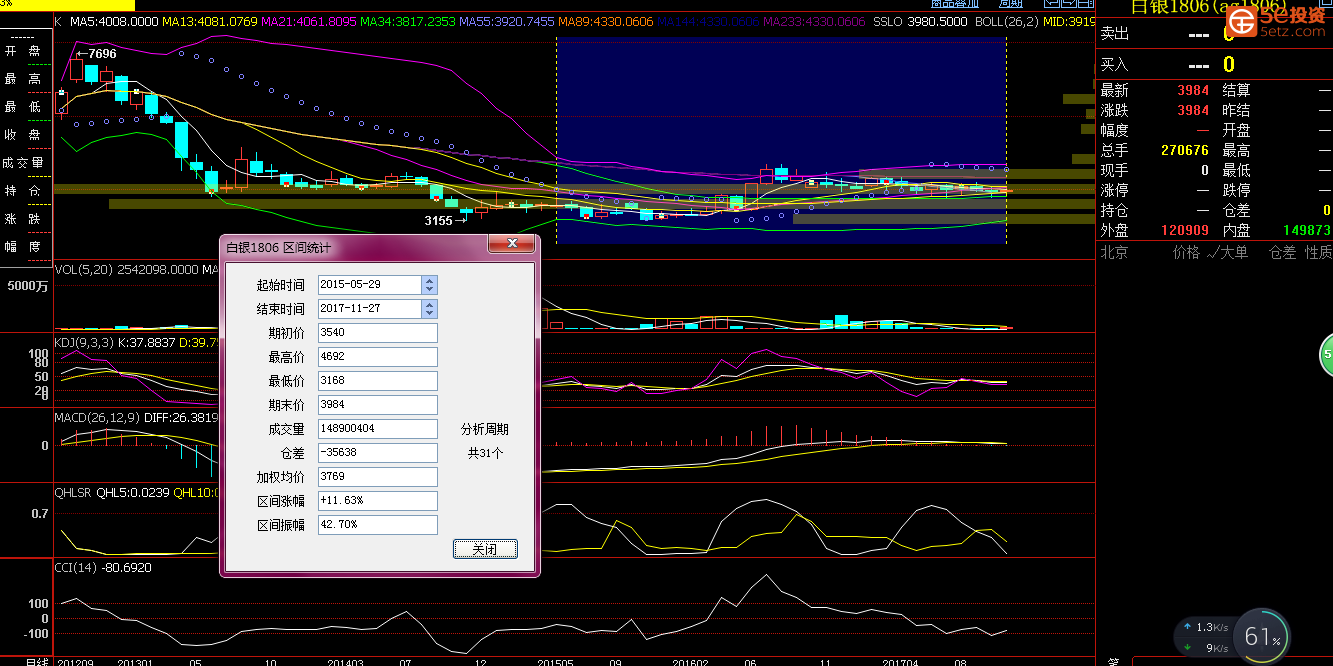1333x666 pixels.
Task: Click the yellow progress bar at top left
Action: pos(67,5)
